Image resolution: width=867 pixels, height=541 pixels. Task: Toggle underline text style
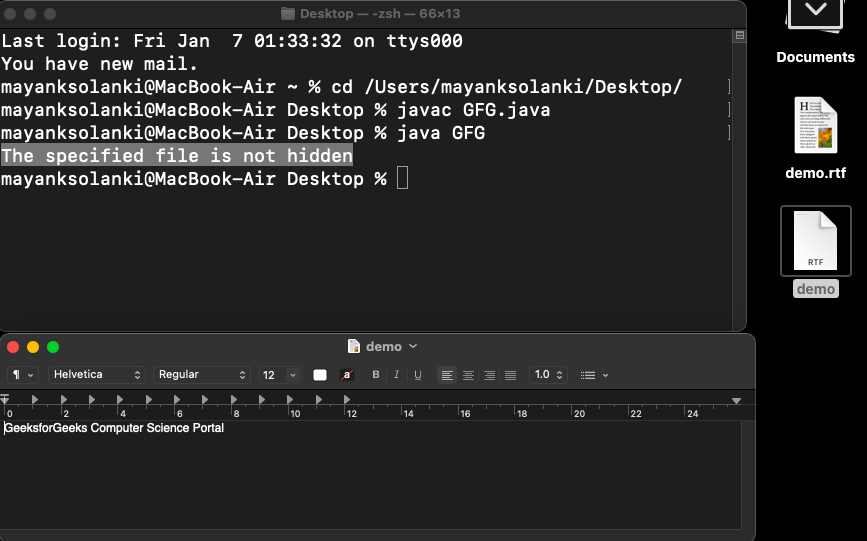417,375
